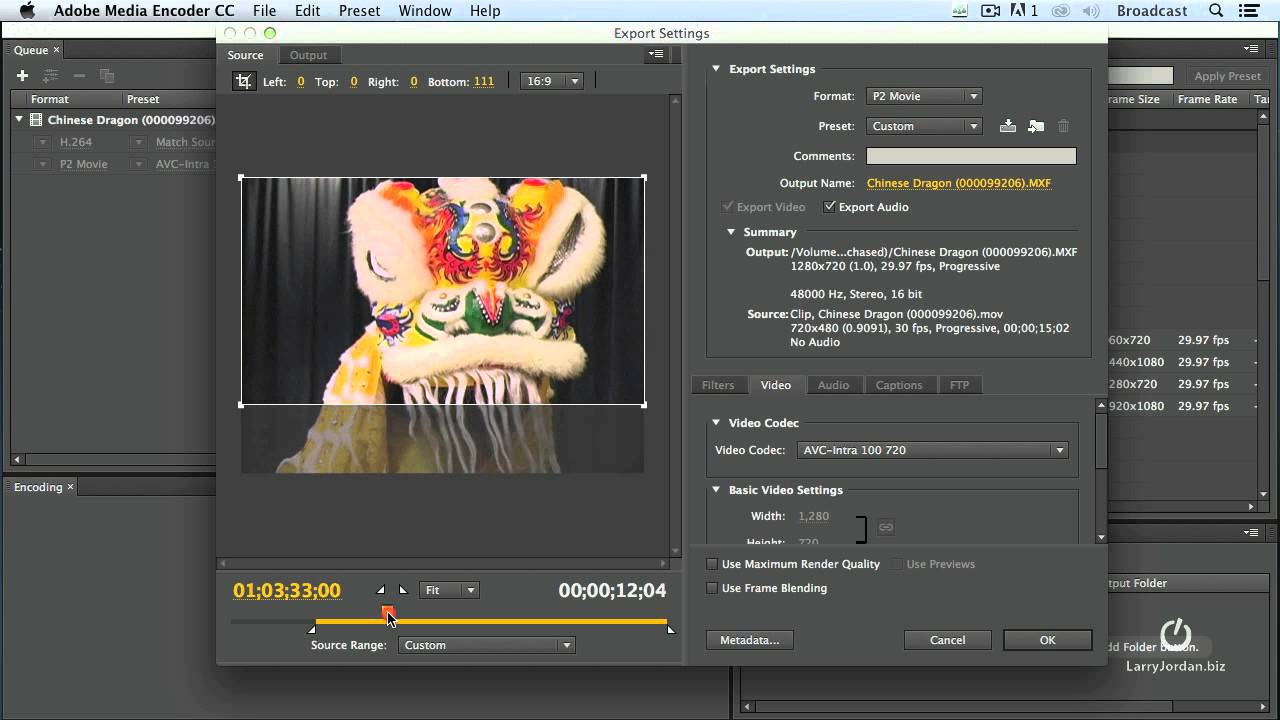The width and height of the screenshot is (1280, 720).
Task: Enable Use Frame Blending
Action: point(712,588)
